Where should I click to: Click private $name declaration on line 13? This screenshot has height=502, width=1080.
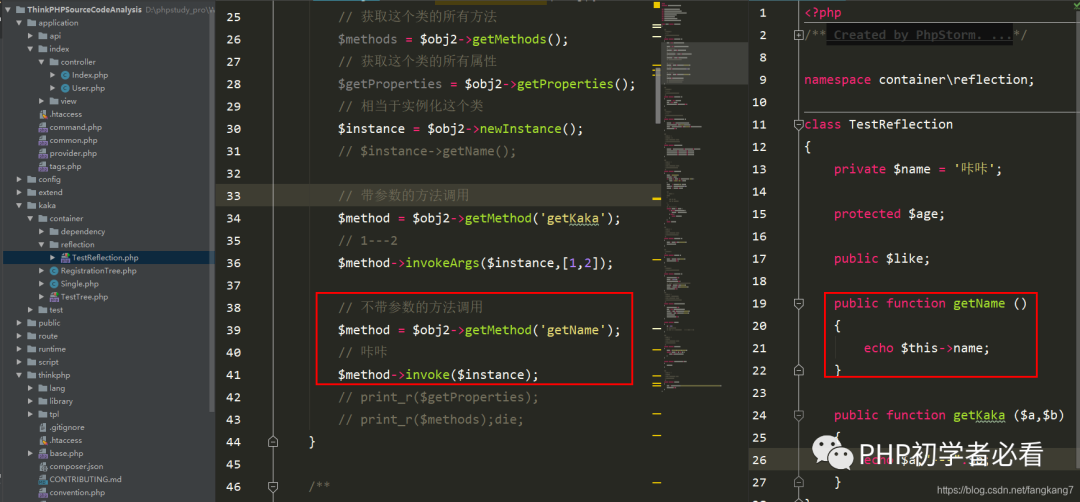(x=917, y=169)
